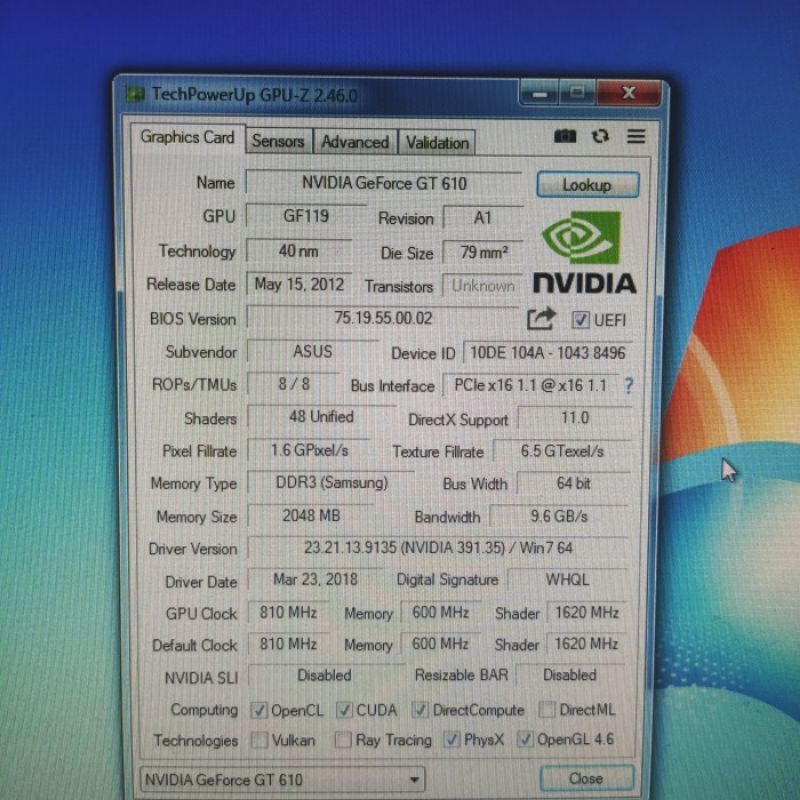The height and width of the screenshot is (800, 800).
Task: Click the BIOS Version field 75.19.55.00.02
Action: pyautogui.click(x=383, y=318)
